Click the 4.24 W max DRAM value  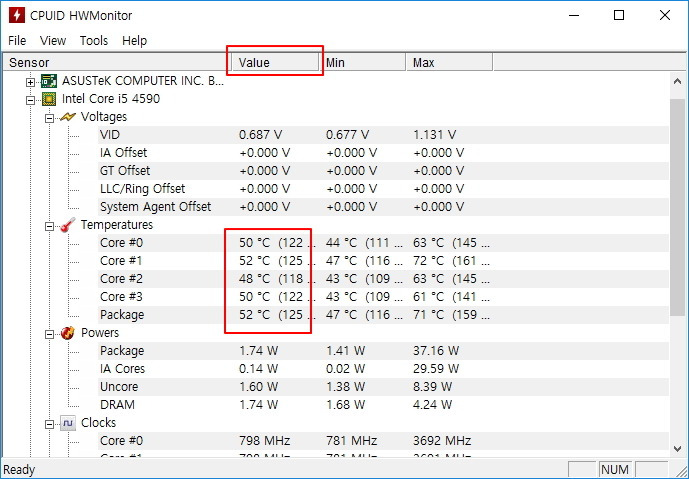(x=432, y=405)
